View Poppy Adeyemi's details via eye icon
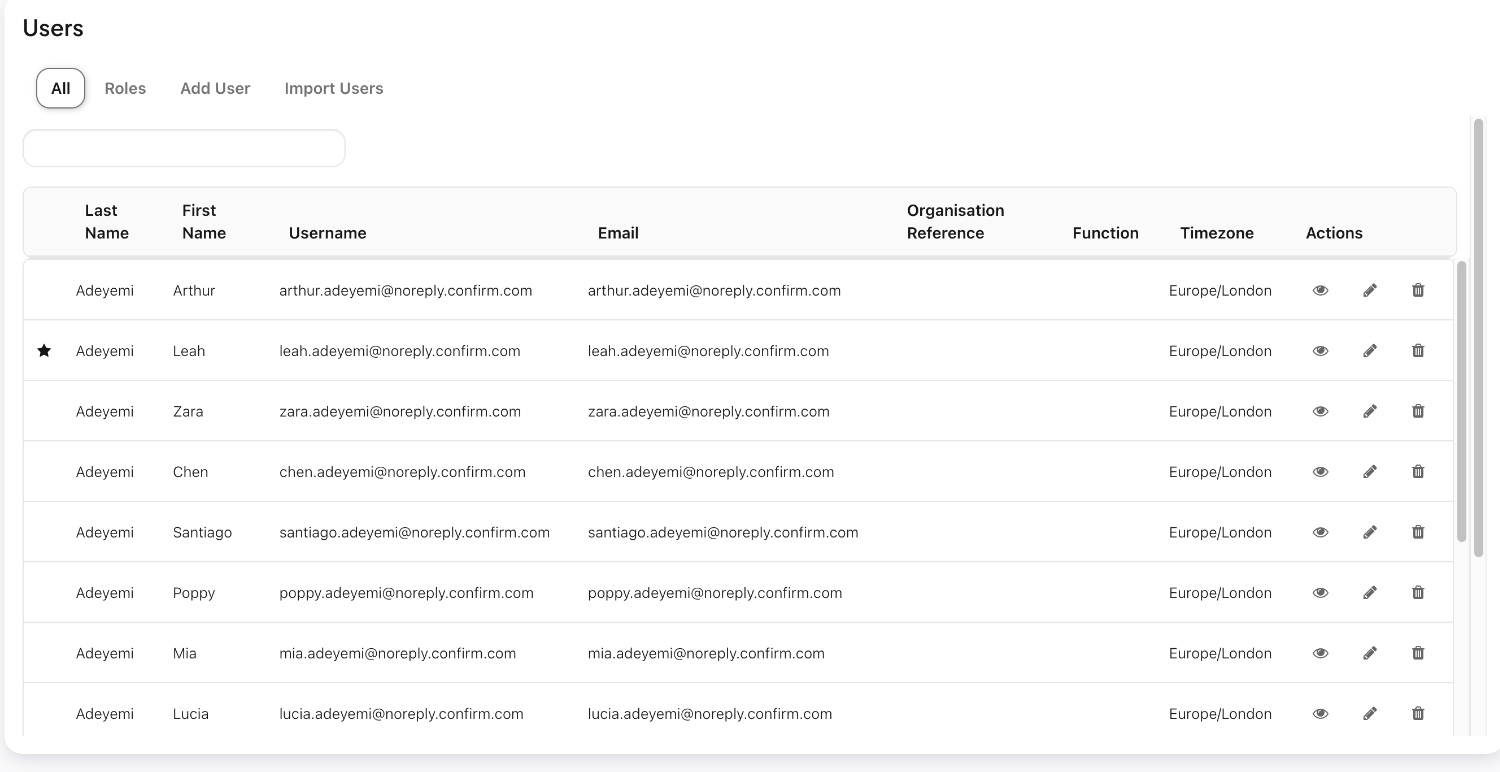Viewport: 1500px width, 772px height. pos(1320,593)
